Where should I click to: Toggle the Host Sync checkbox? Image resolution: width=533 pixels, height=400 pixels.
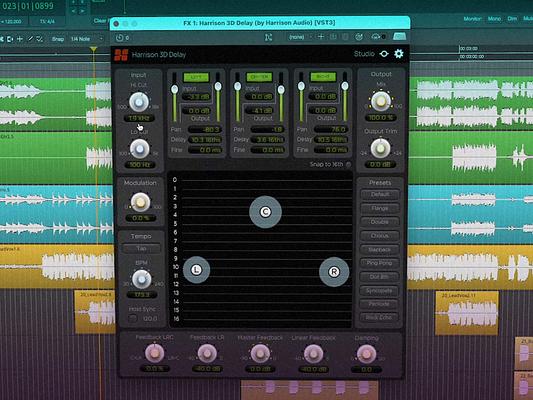133,318
